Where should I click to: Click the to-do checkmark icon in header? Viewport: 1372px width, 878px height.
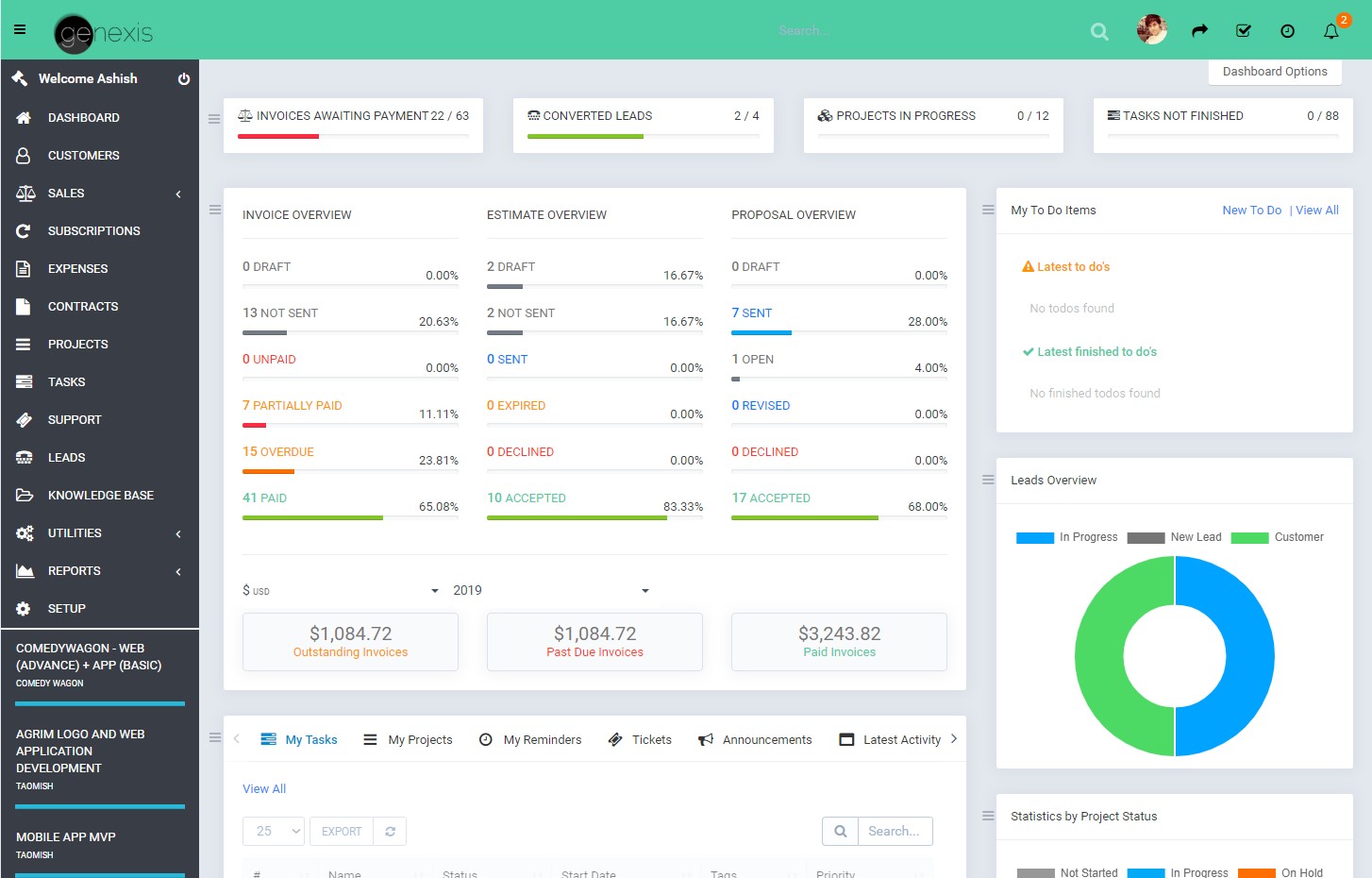click(x=1244, y=31)
